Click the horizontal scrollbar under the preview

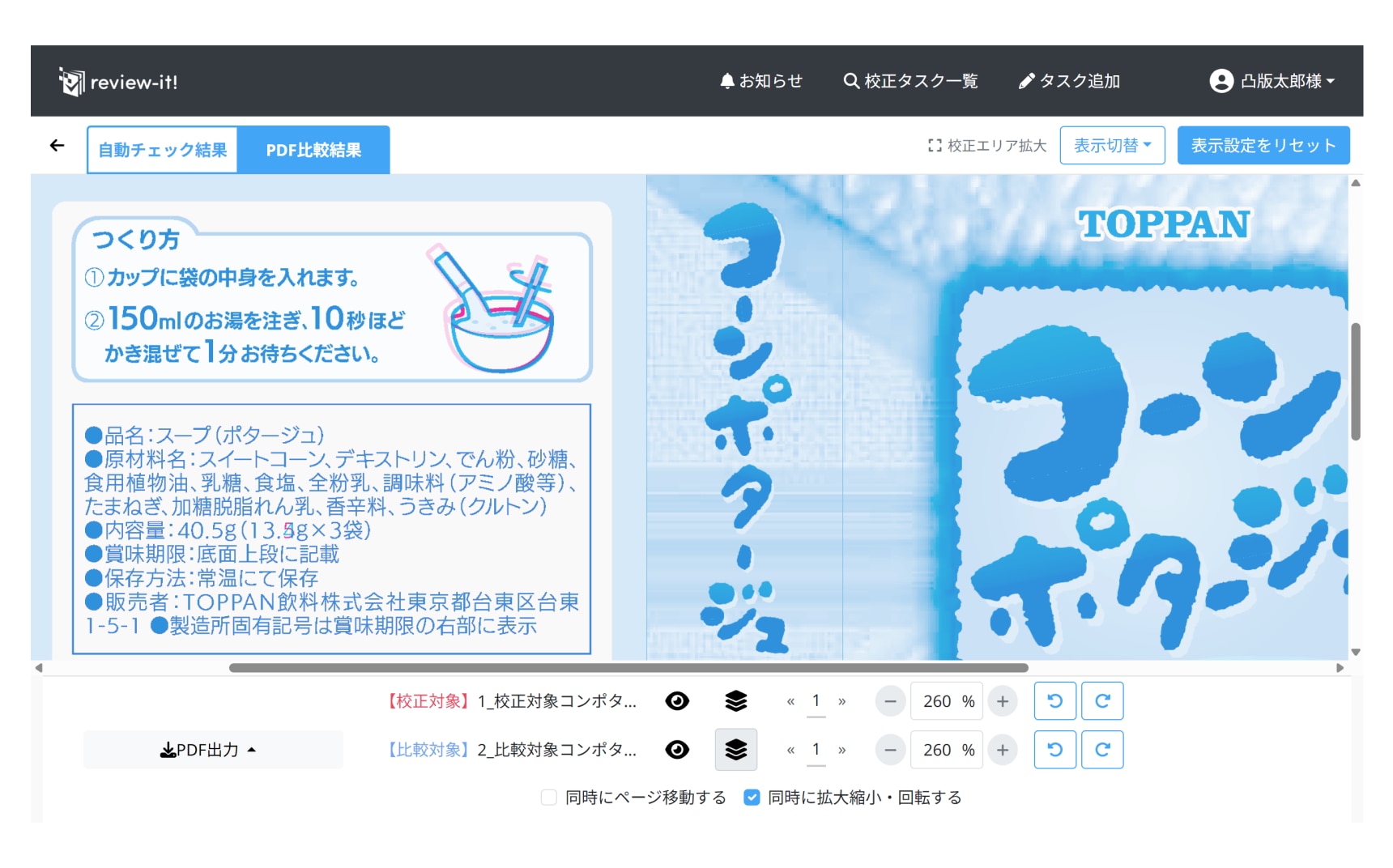[x=628, y=668]
